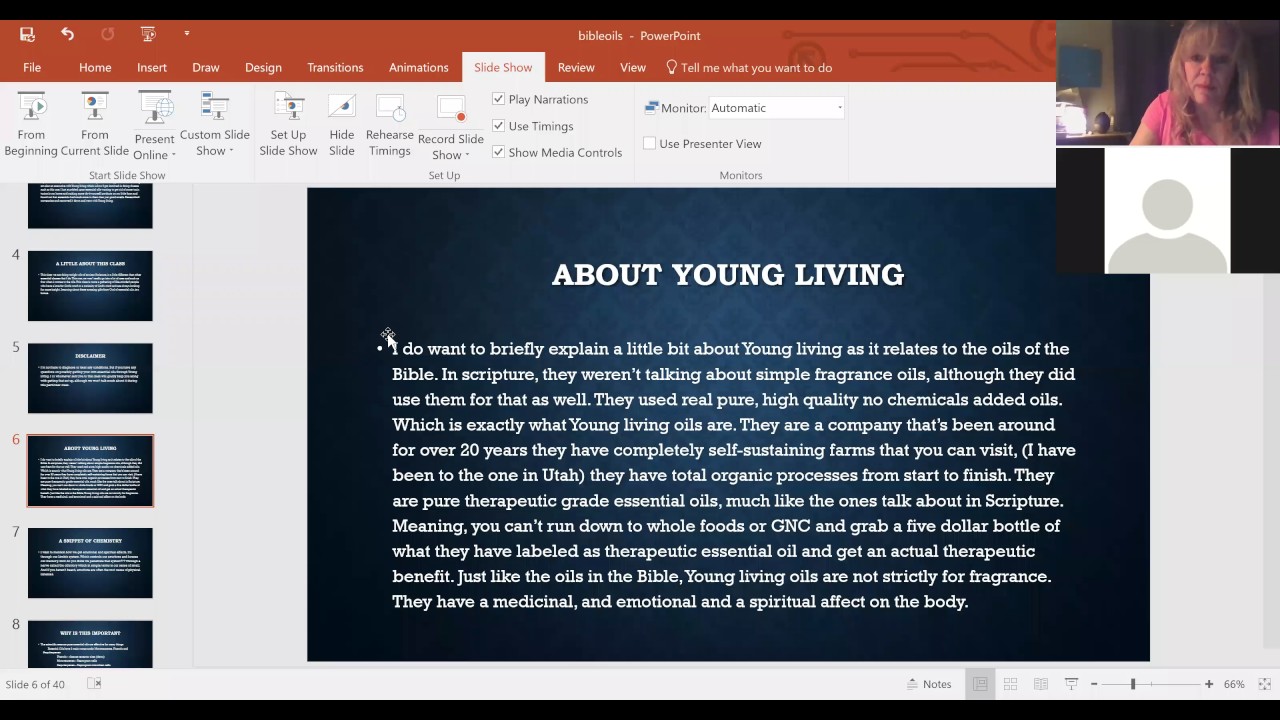Switch to Normal view in the status bar

980,684
